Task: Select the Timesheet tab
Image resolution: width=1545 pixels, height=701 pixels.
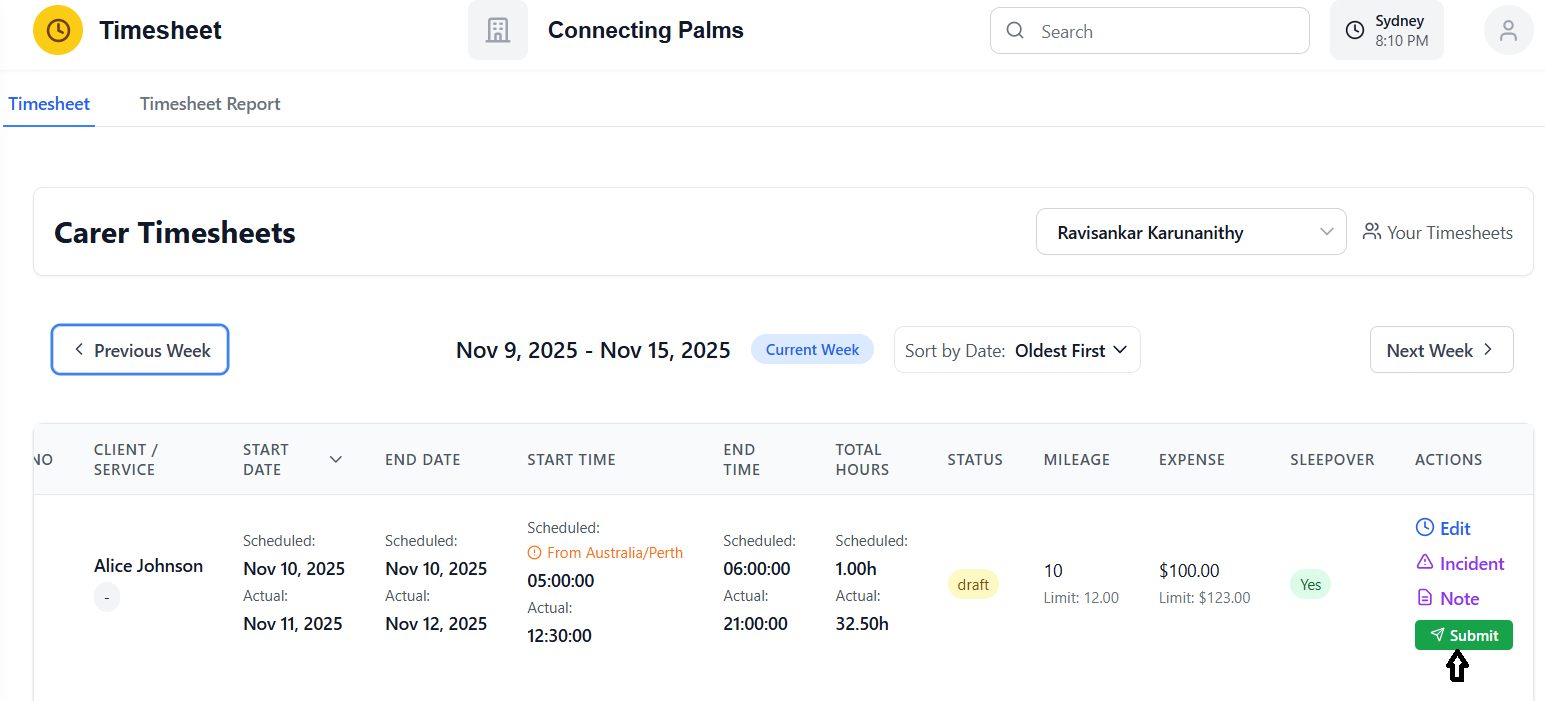Action: [49, 104]
